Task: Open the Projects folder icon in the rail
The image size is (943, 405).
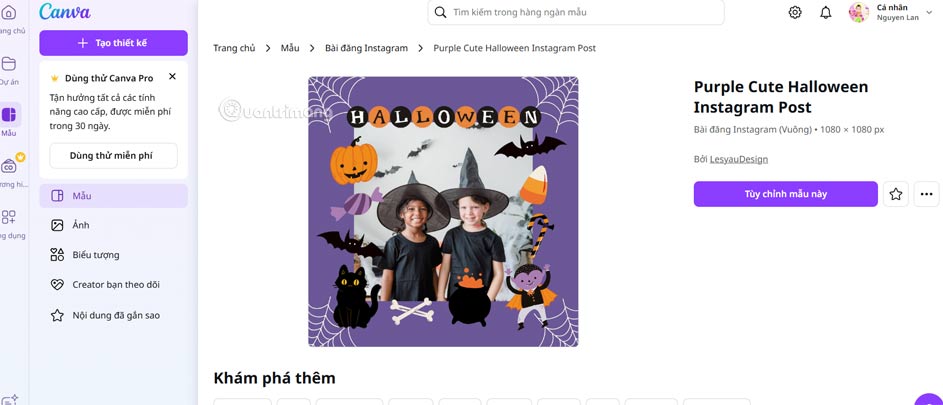Action: 8,64
